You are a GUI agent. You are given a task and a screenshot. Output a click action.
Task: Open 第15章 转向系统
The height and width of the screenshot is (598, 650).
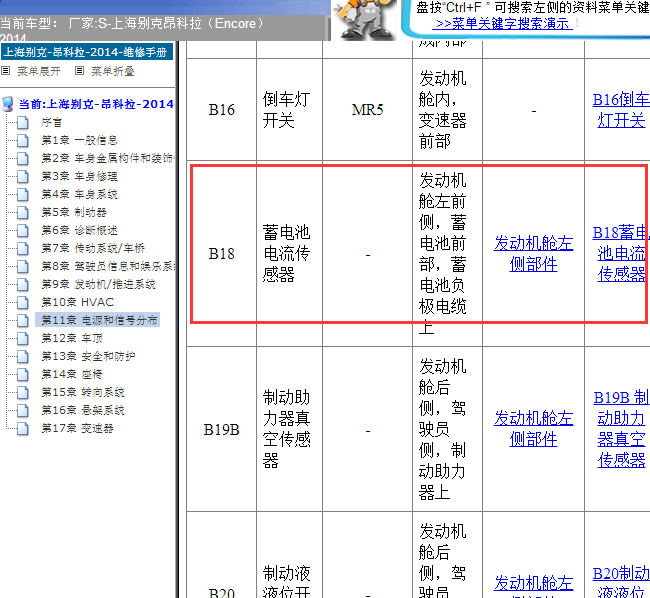pyautogui.click(x=82, y=392)
